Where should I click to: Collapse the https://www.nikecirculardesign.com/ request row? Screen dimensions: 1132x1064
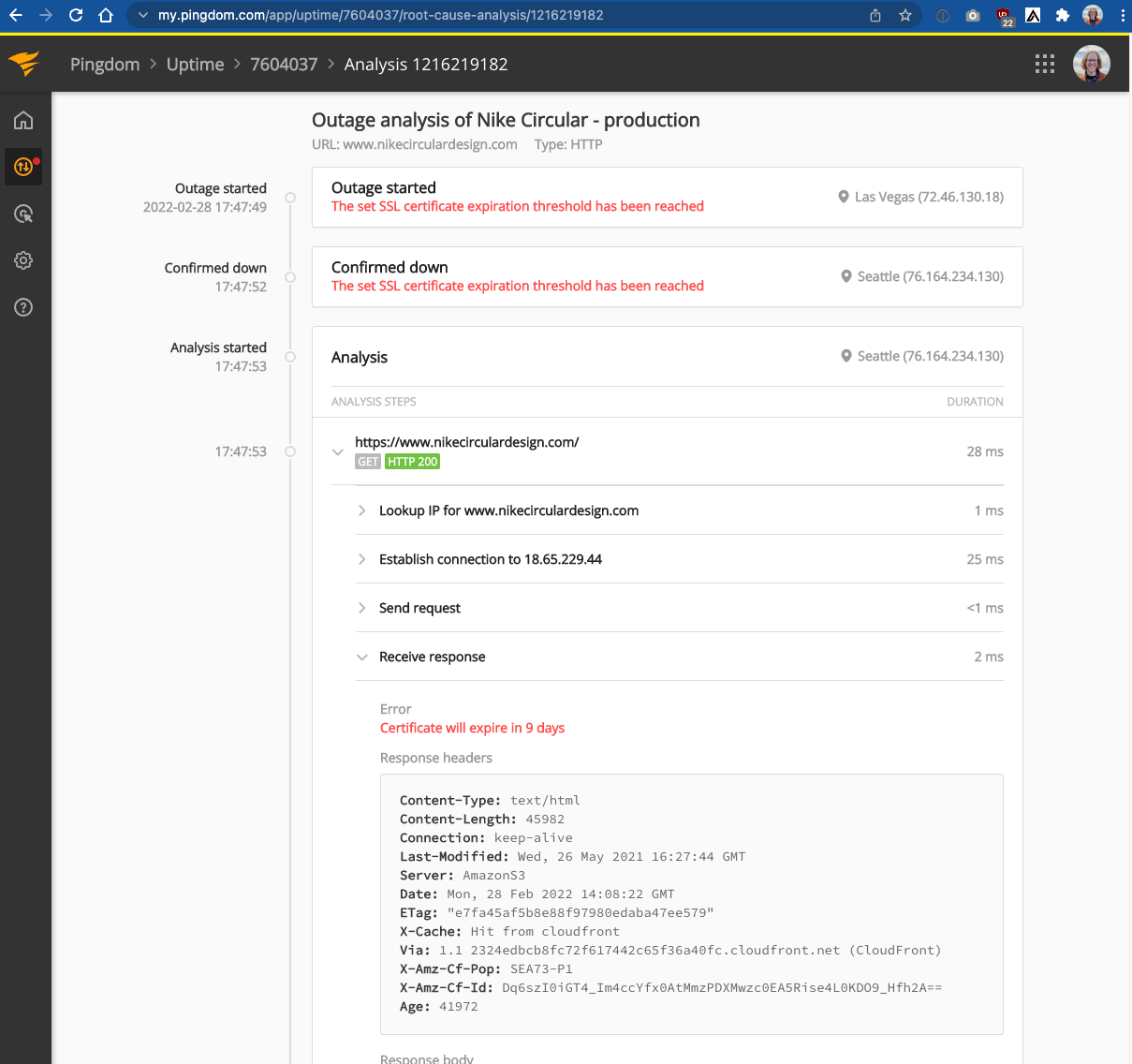338,452
